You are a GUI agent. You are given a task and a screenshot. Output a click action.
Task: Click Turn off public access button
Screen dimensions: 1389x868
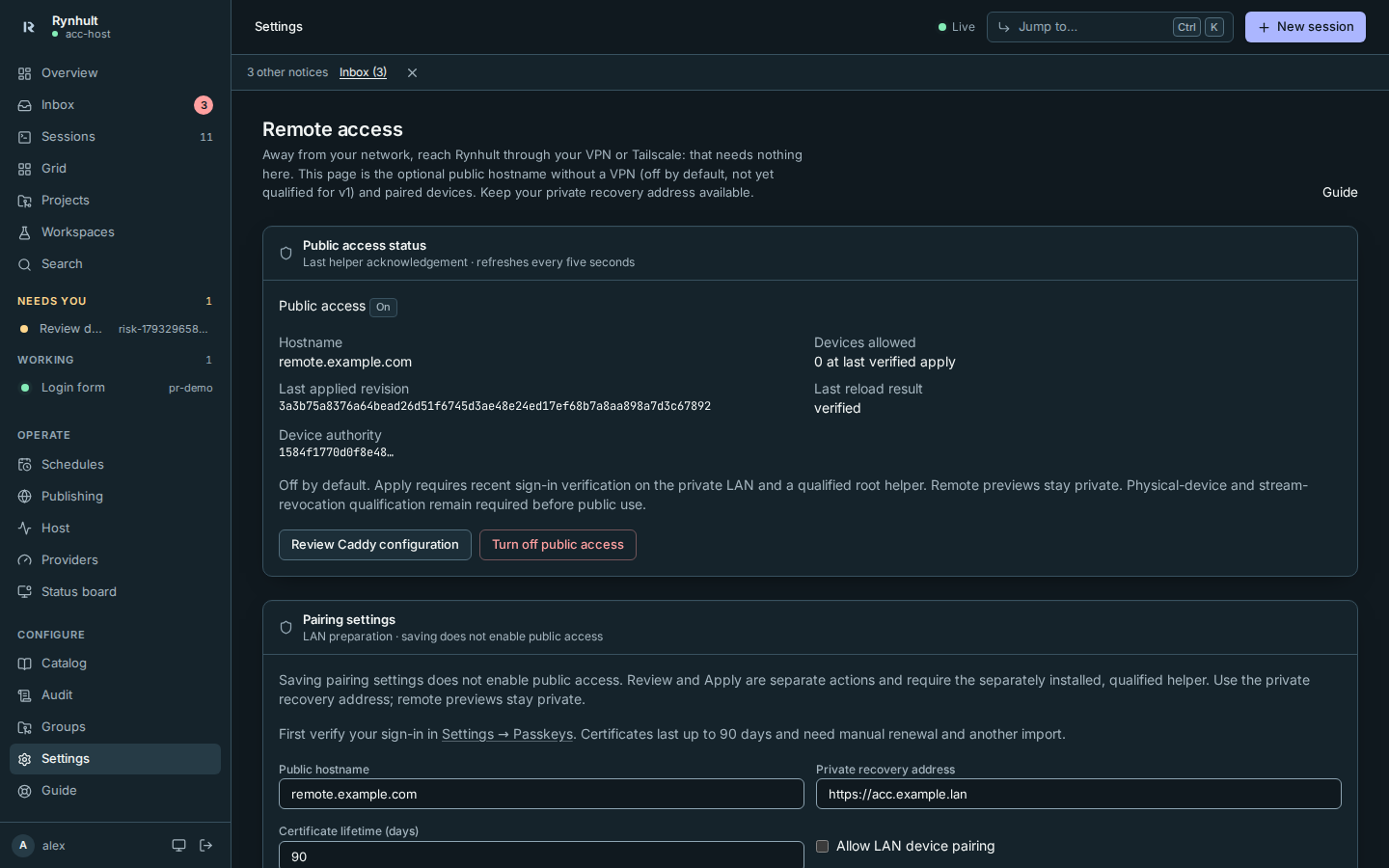coord(558,545)
